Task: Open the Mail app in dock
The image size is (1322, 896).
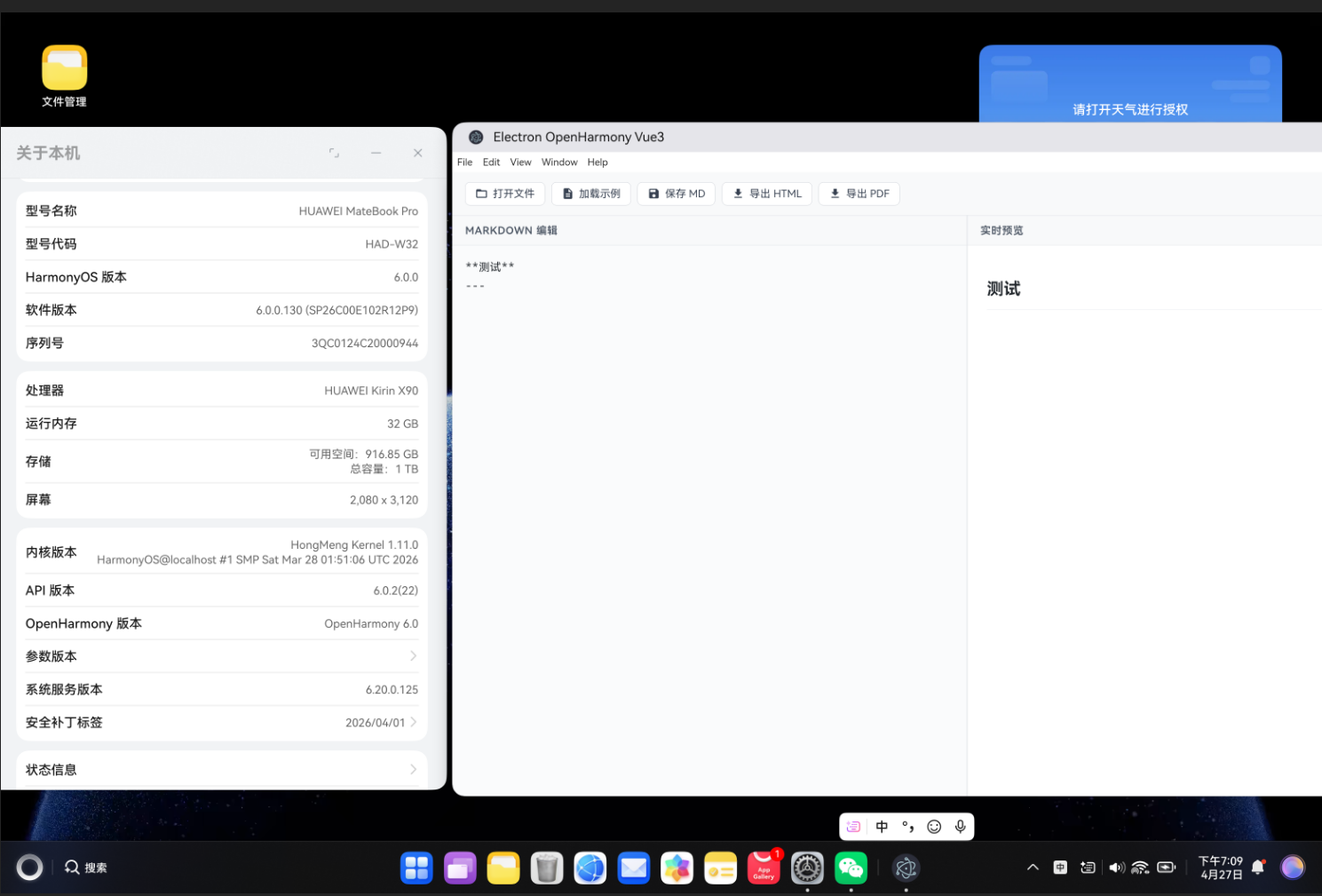Action: coord(634,868)
